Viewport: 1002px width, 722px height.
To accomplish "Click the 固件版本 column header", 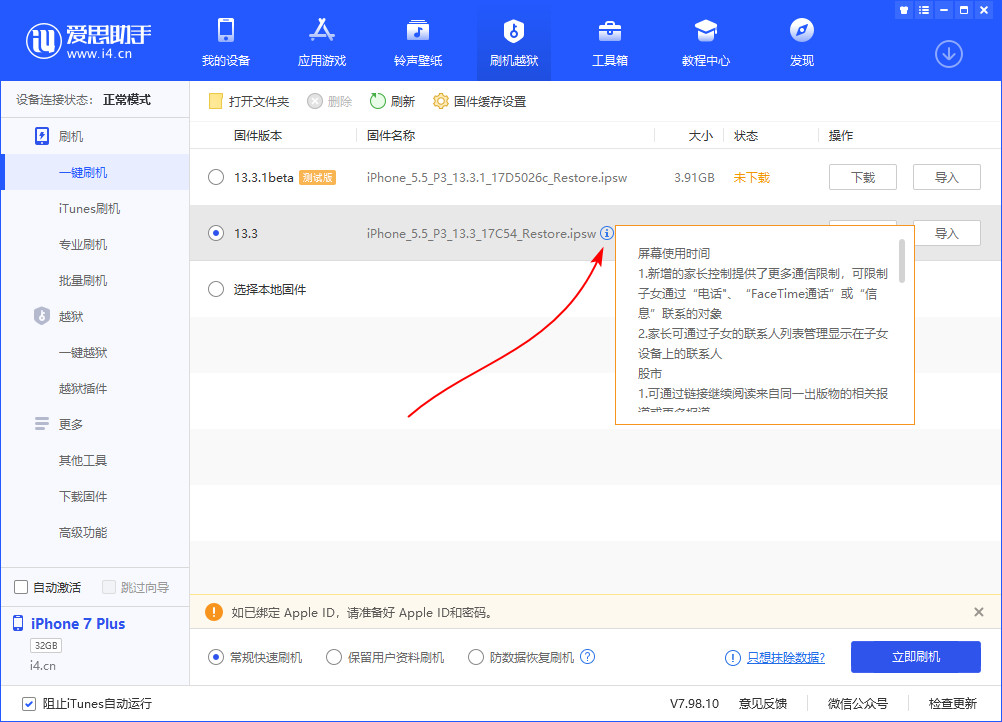I will [x=258, y=135].
